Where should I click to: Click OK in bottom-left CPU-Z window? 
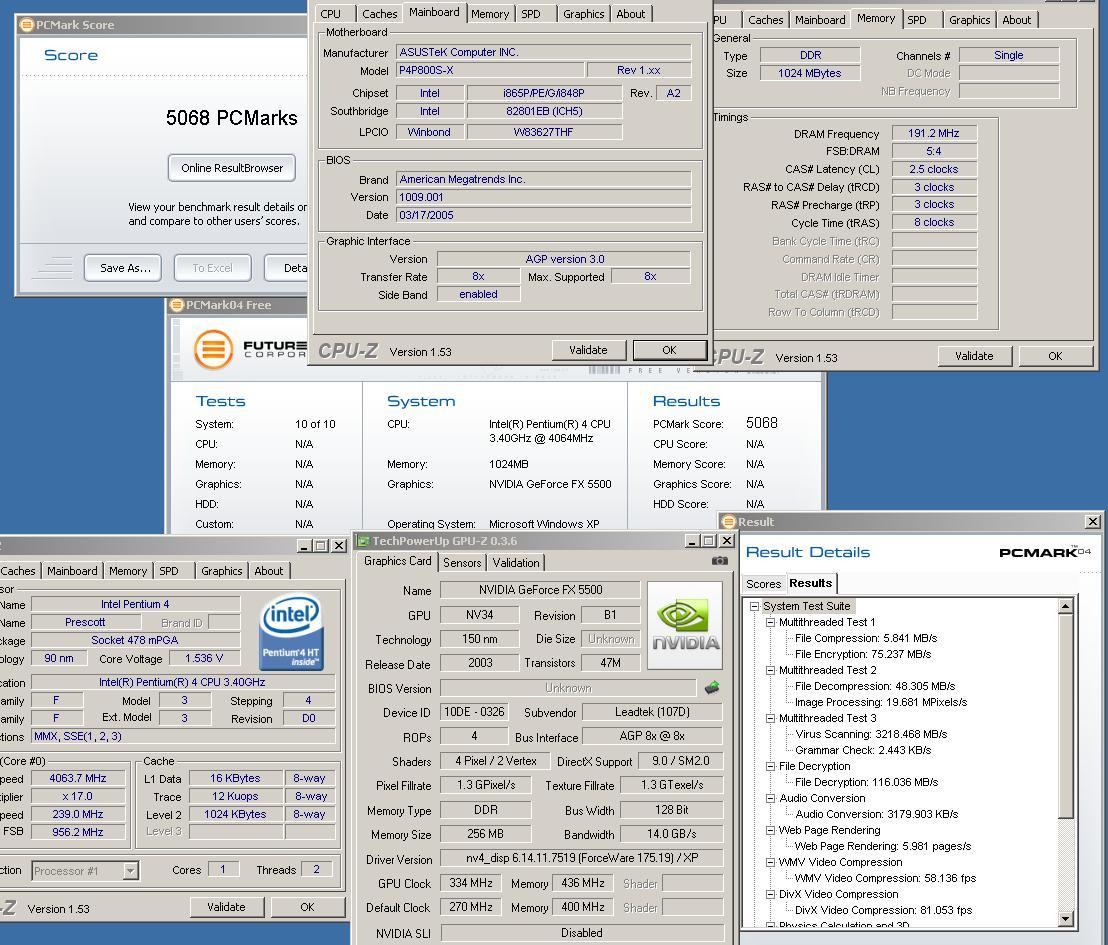(307, 907)
